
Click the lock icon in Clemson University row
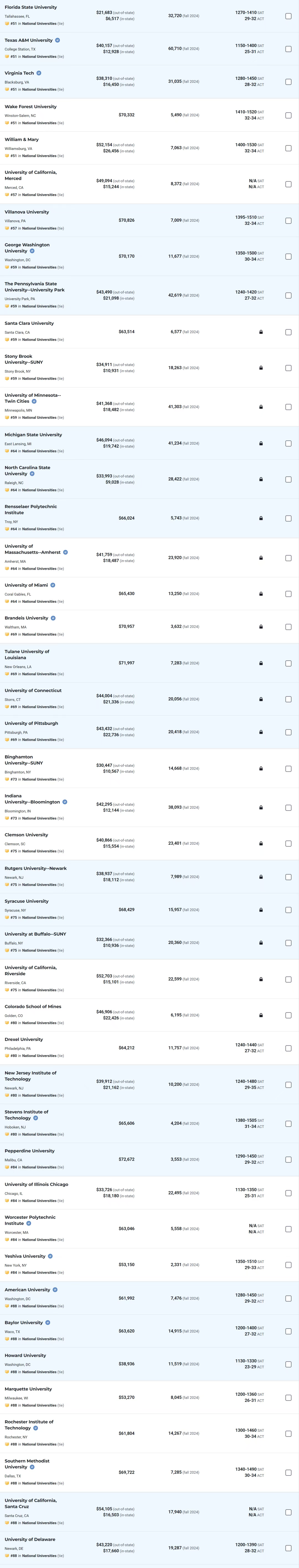[x=261, y=844]
